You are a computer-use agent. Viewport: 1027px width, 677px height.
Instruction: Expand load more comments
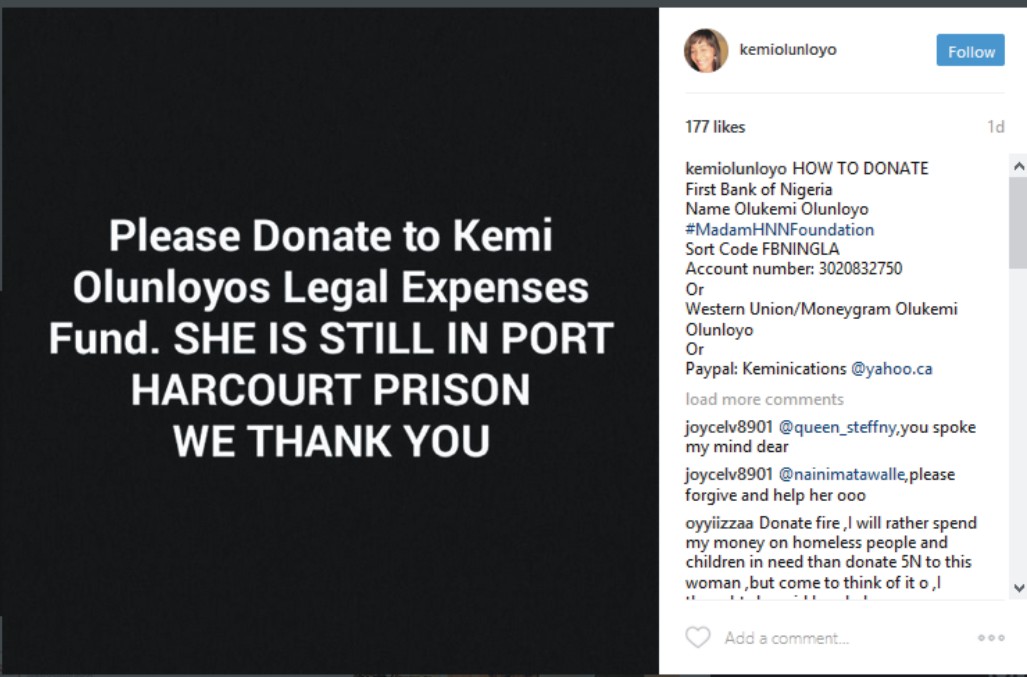(x=764, y=399)
